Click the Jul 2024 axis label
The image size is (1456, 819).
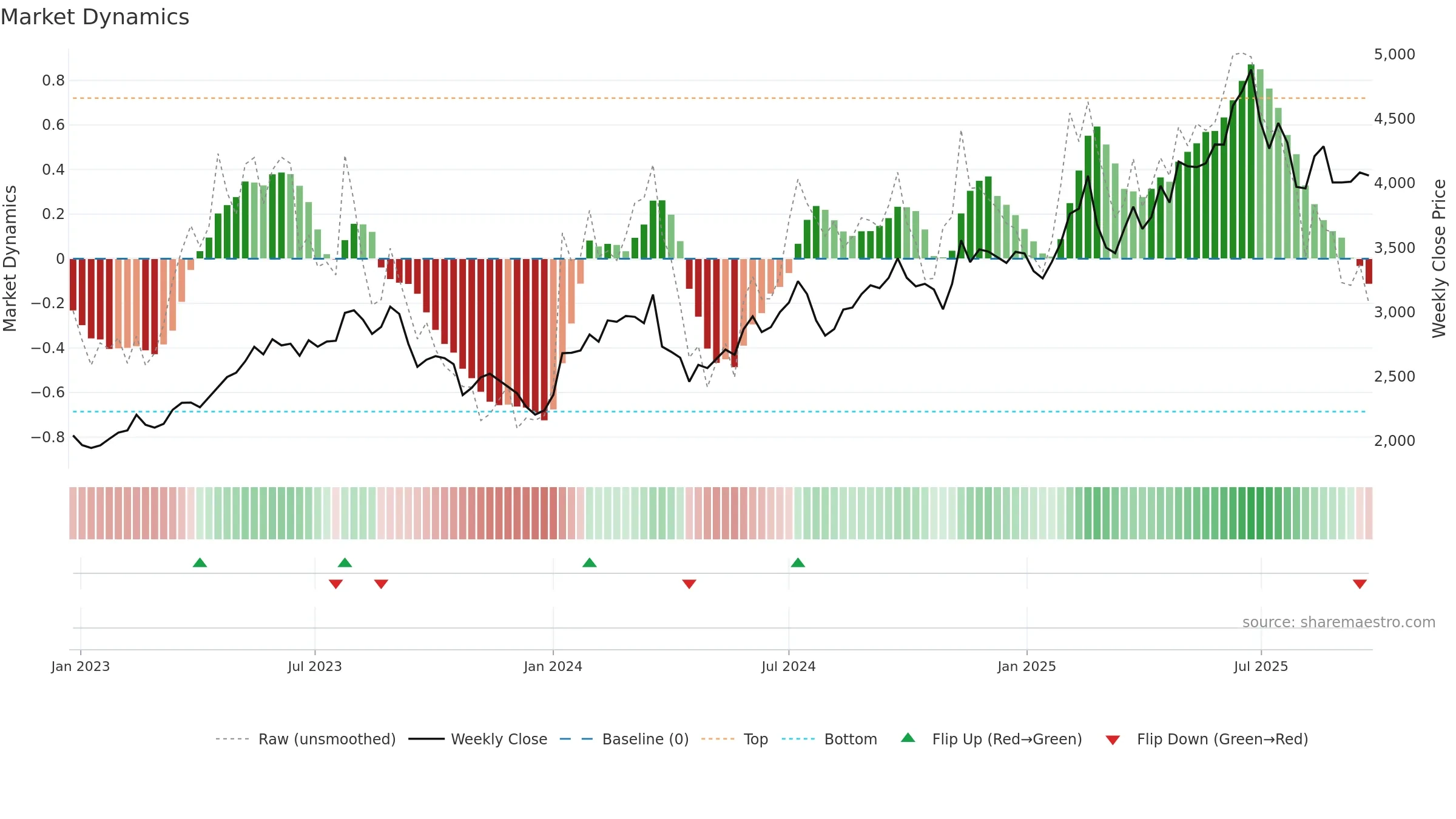pyautogui.click(x=789, y=666)
